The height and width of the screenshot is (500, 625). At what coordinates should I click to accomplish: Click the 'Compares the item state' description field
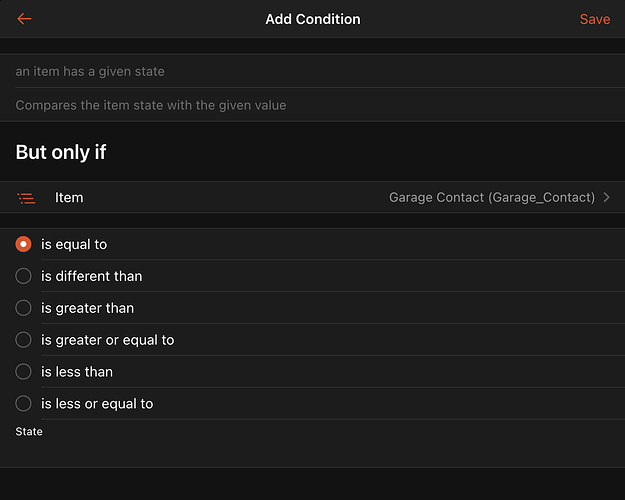[312, 105]
